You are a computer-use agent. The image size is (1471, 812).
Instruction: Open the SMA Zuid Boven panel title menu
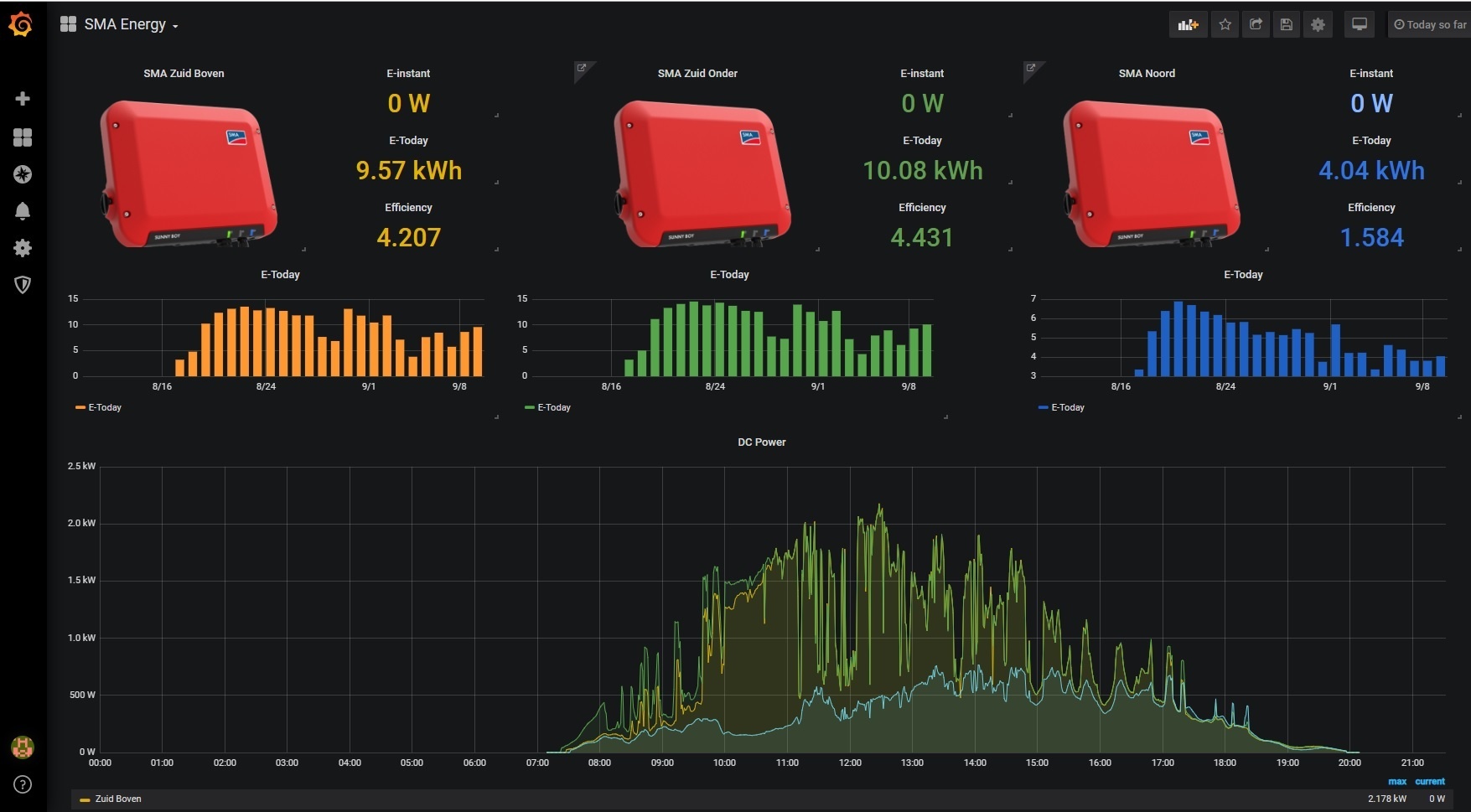pyautogui.click(x=184, y=74)
